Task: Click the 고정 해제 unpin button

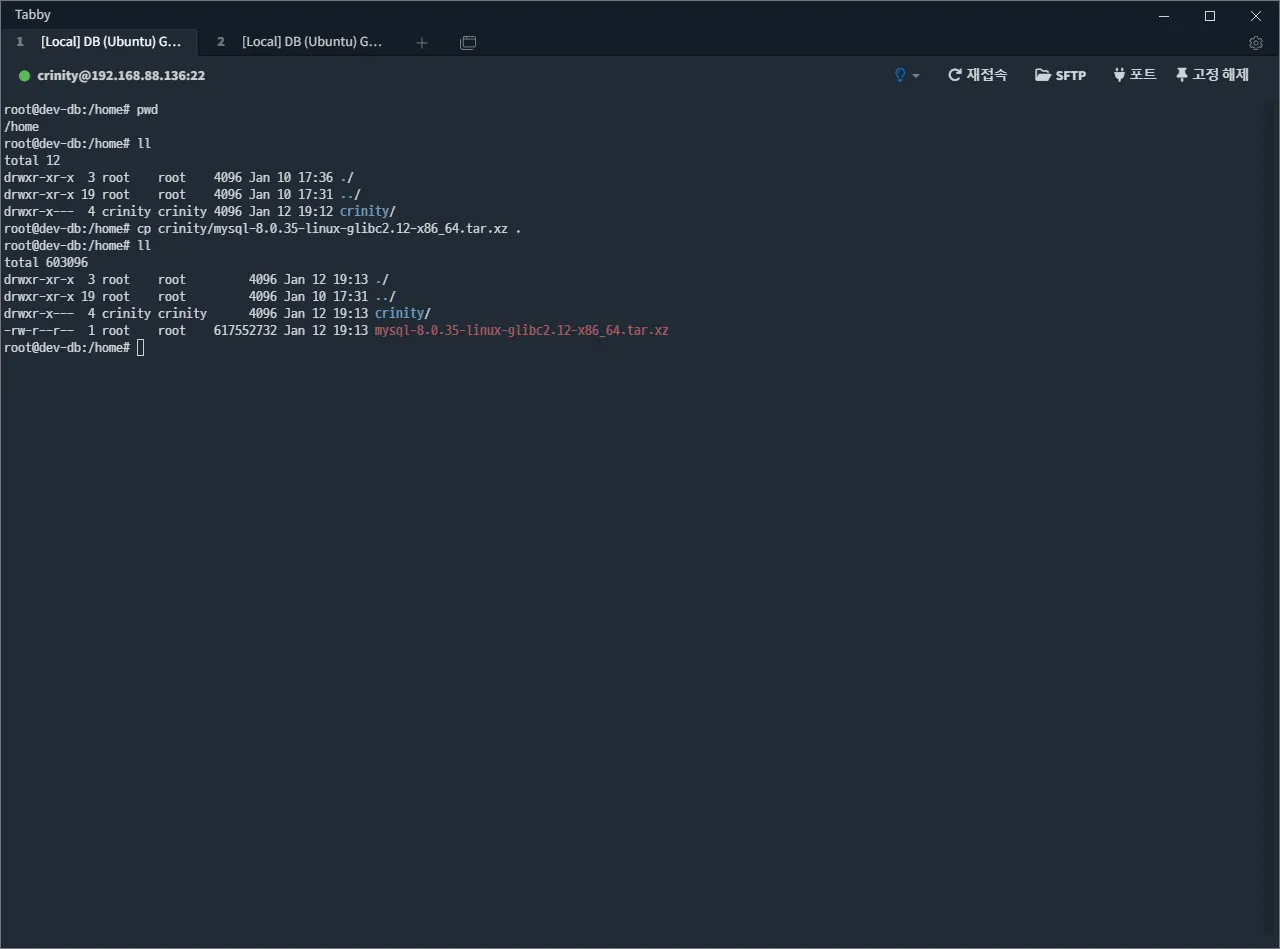Action: [1212, 75]
